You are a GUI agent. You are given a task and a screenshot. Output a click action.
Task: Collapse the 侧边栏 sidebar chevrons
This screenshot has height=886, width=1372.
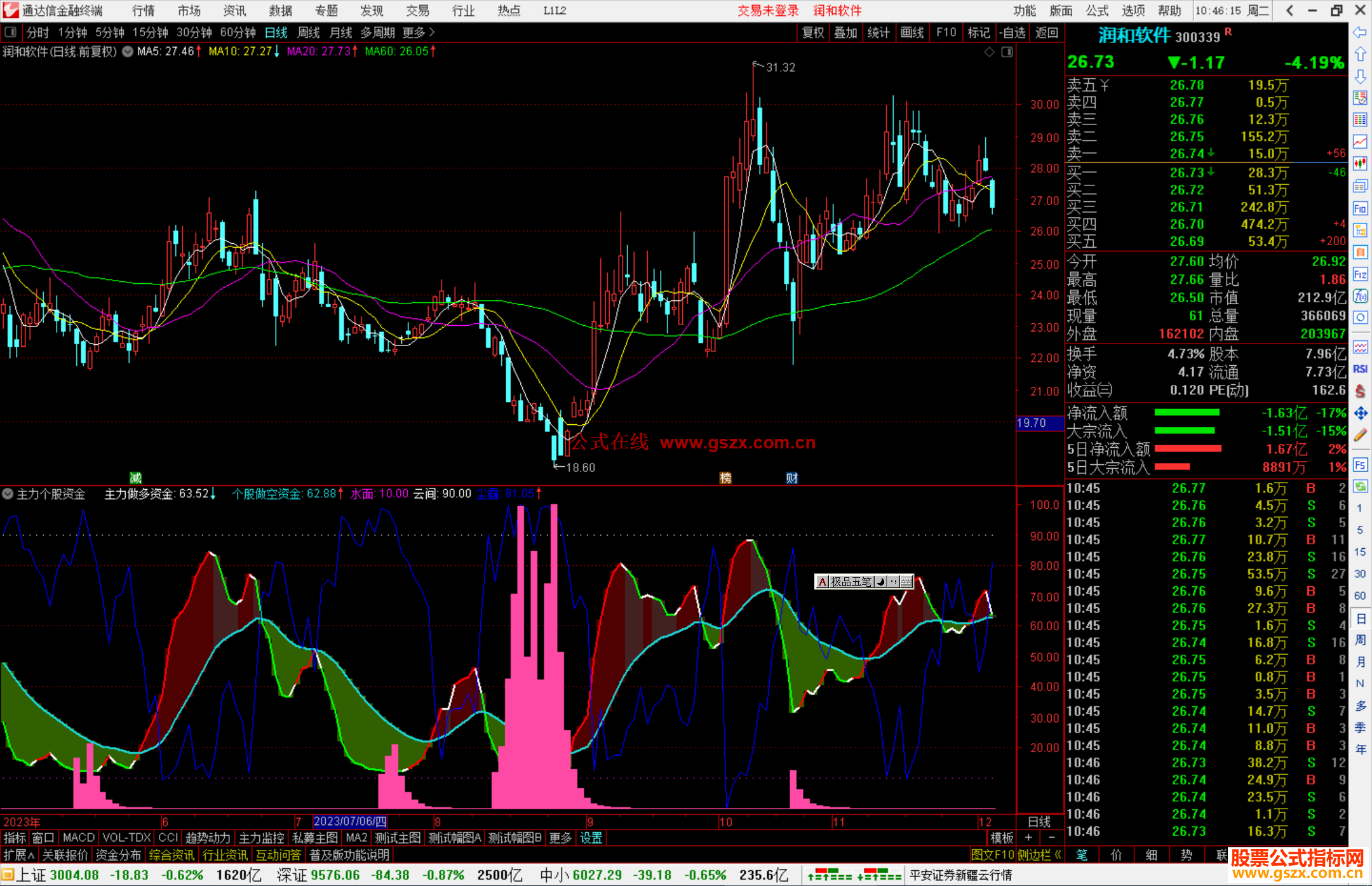[1058, 855]
